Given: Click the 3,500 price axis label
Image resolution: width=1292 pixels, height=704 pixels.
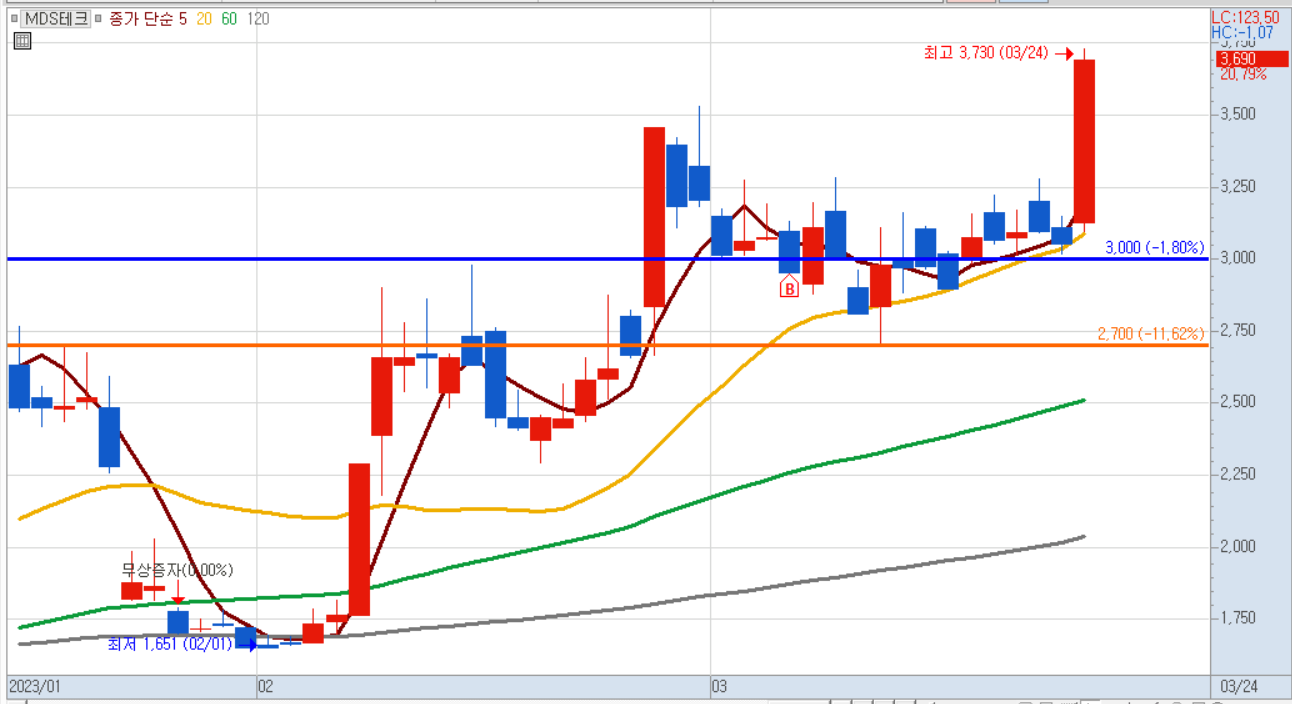Looking at the screenshot, I should pyautogui.click(x=1236, y=114).
